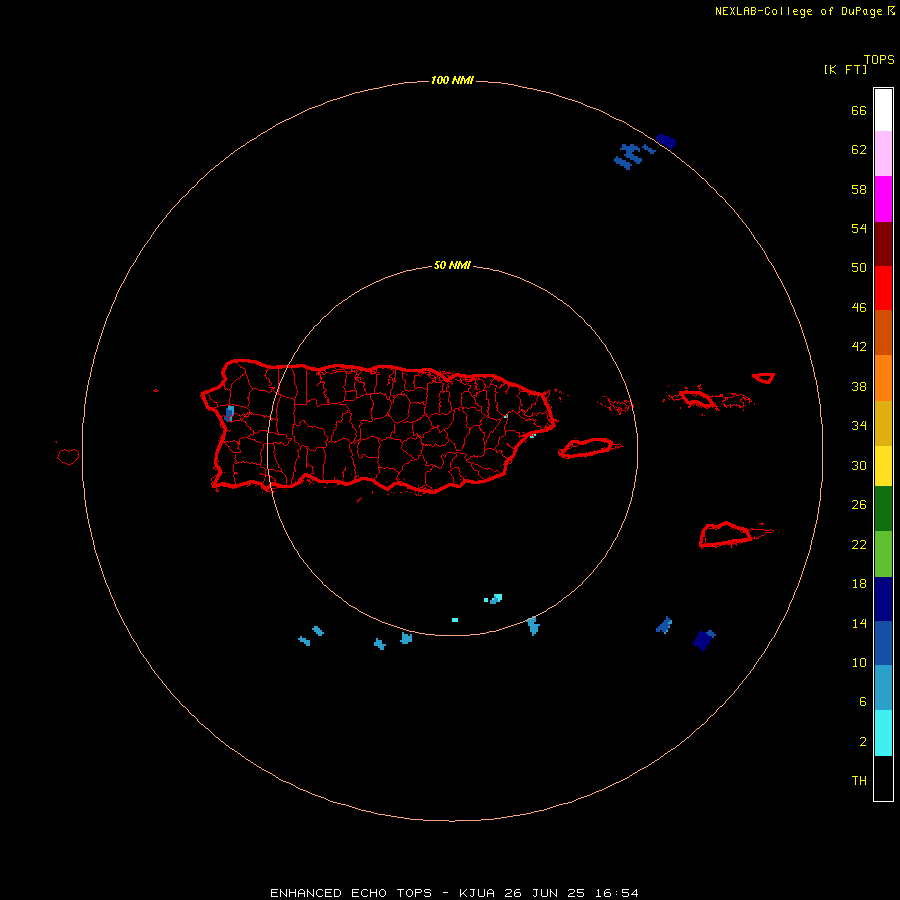Click the legend value '10'
Viewport: 900px width, 900px height.
859,662
